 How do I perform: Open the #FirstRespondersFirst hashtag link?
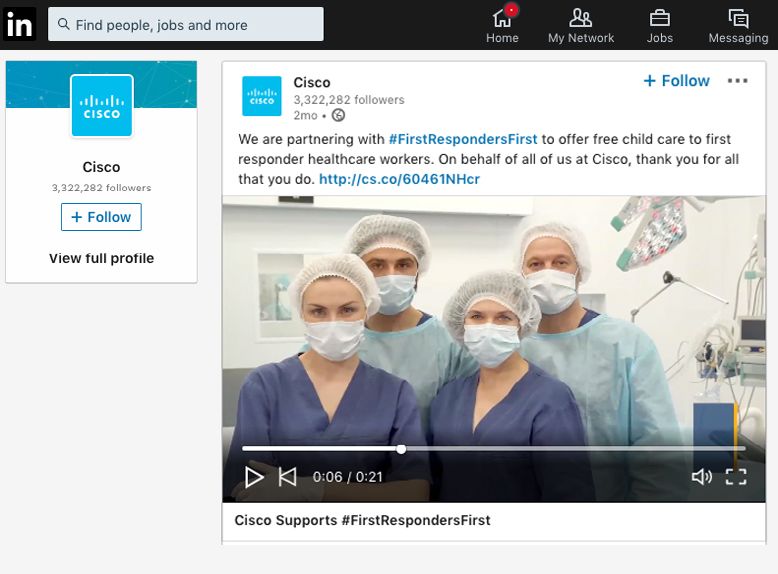pyautogui.click(x=463, y=139)
